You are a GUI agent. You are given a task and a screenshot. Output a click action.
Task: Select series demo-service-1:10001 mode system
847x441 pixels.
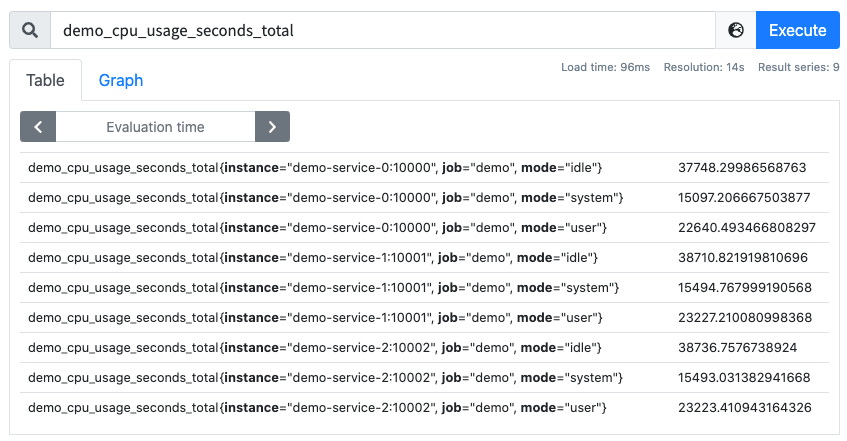tap(324, 288)
